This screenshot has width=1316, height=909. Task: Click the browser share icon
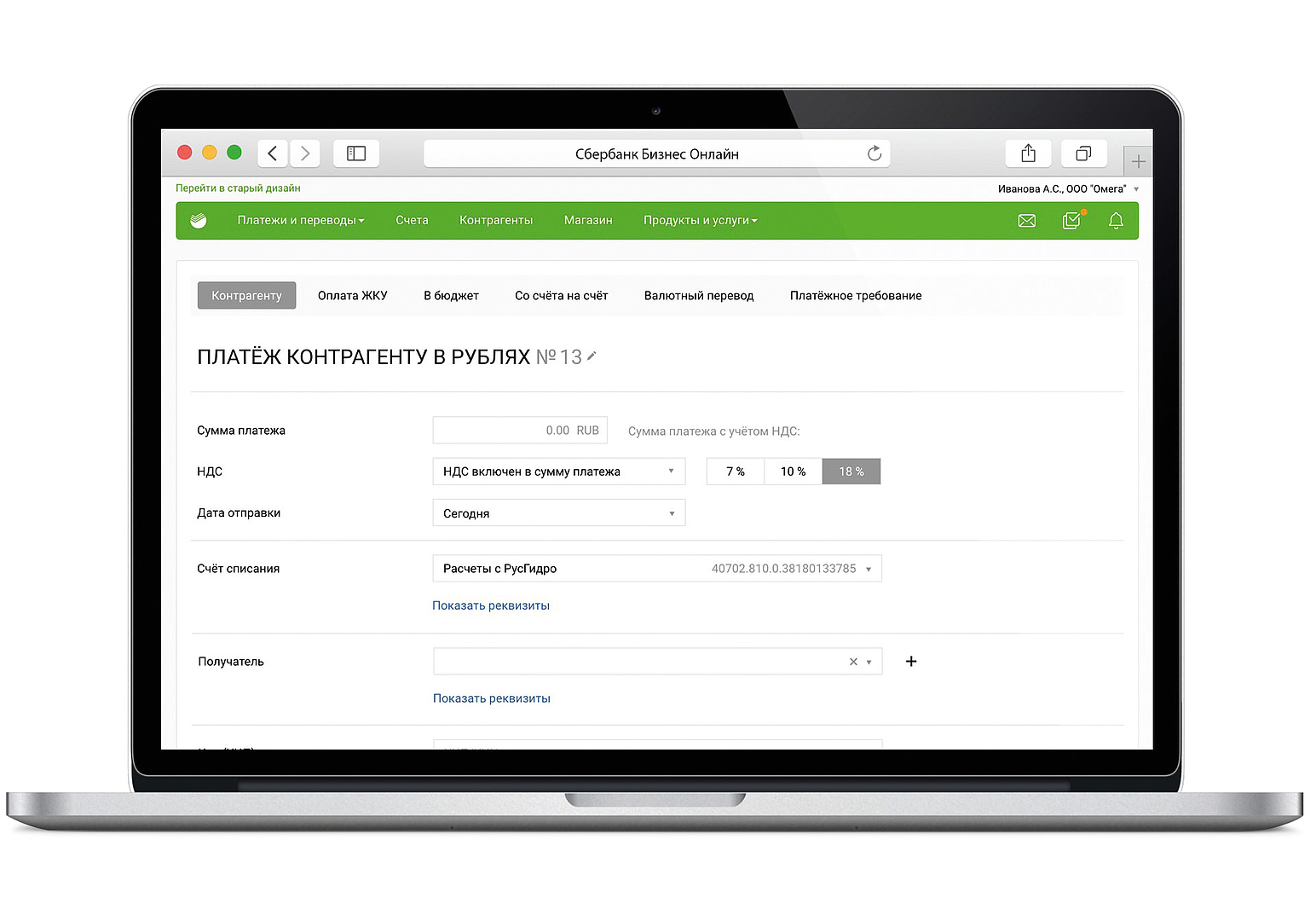(x=1029, y=153)
